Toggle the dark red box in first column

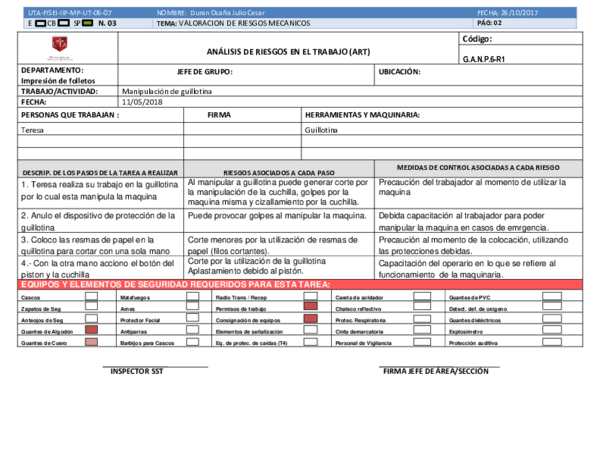point(91,330)
